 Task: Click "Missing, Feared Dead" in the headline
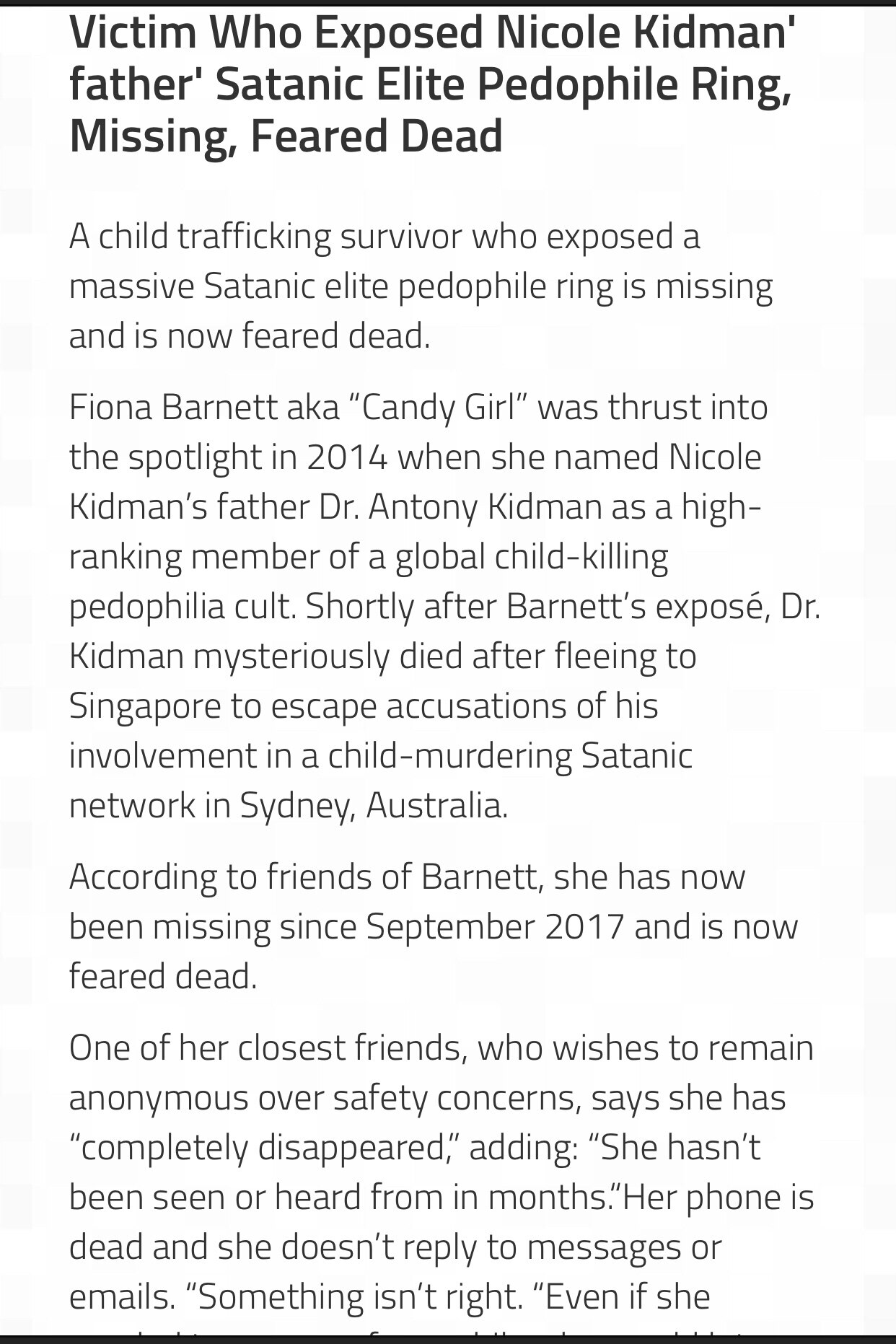[286, 136]
